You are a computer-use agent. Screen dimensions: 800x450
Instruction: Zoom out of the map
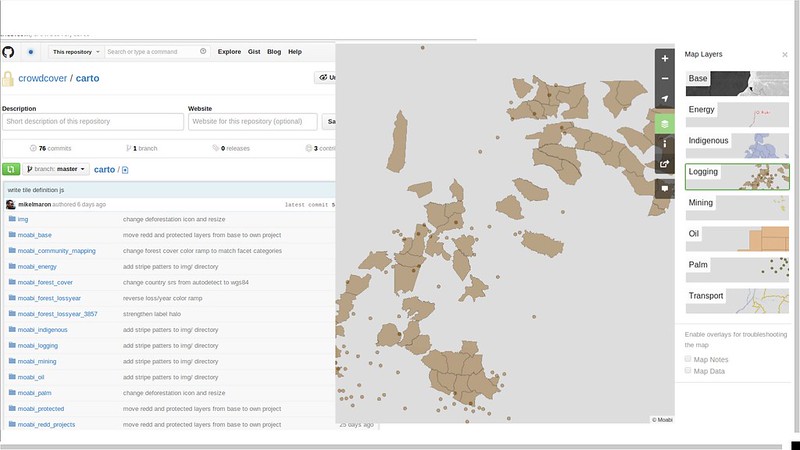(x=664, y=79)
